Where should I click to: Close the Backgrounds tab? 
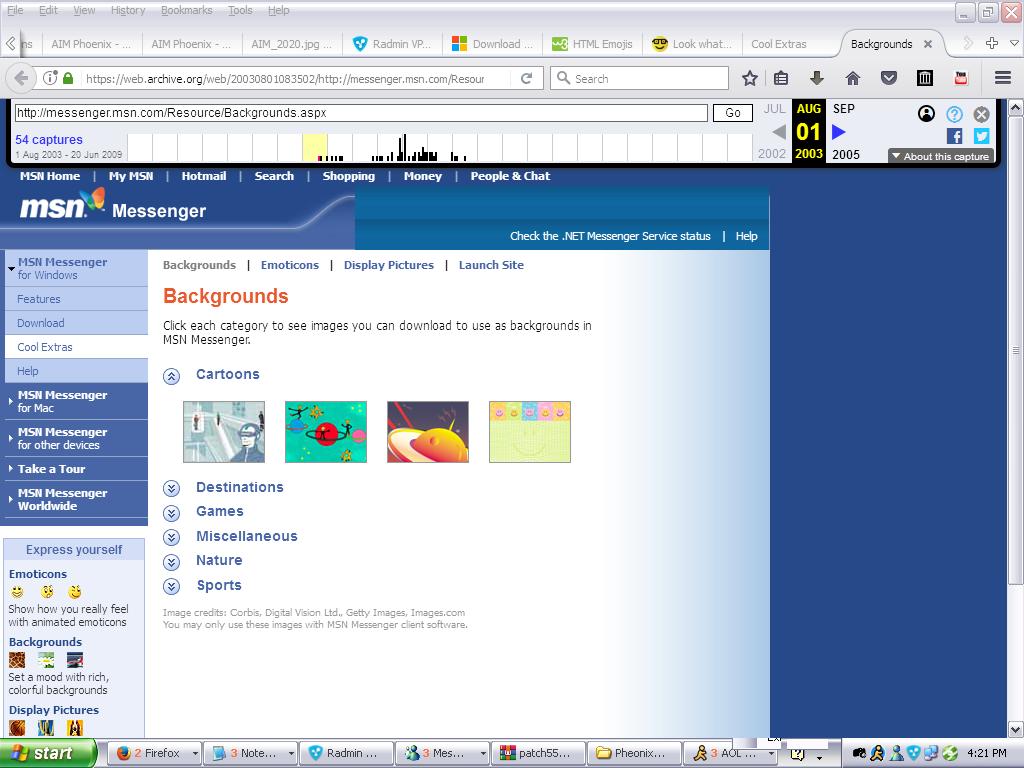pyautogui.click(x=927, y=44)
